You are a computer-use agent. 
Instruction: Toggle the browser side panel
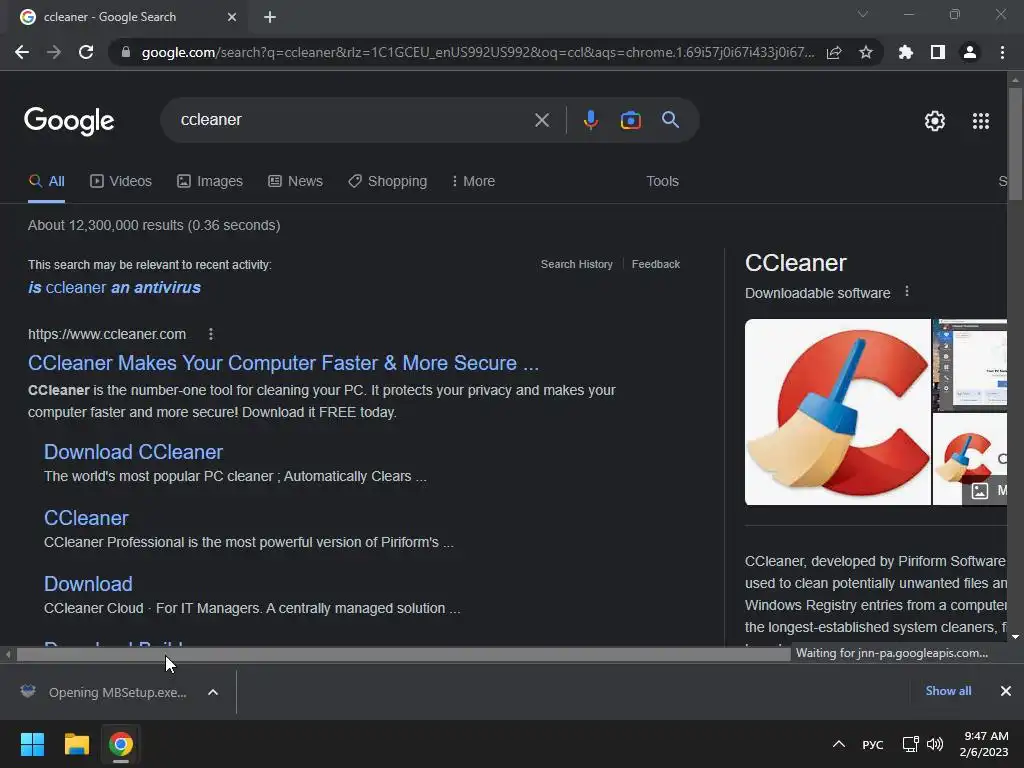tap(938, 52)
